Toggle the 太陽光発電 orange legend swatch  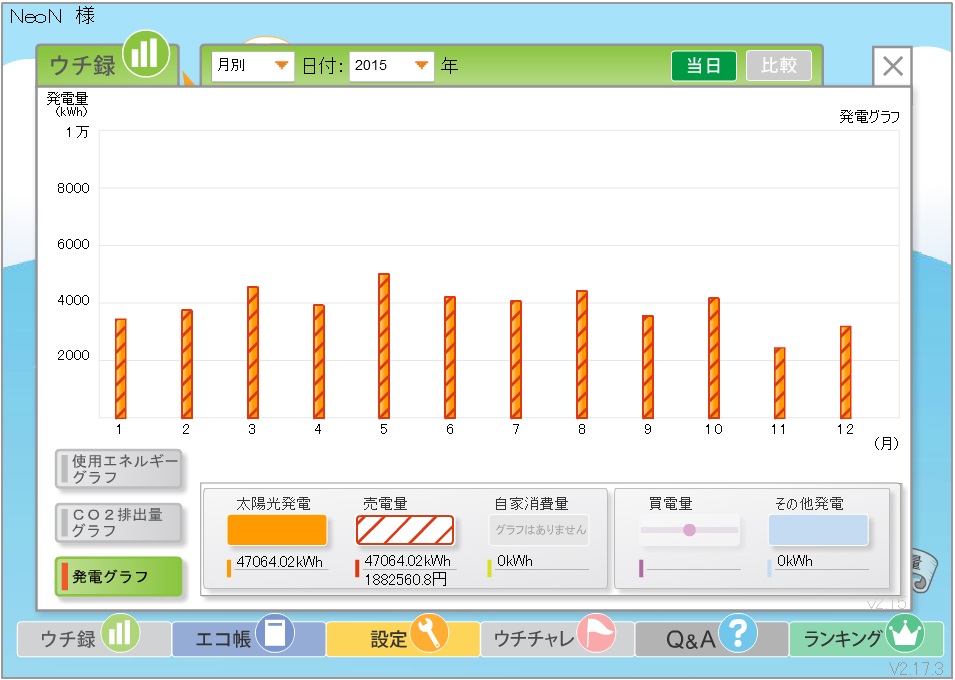pos(277,529)
